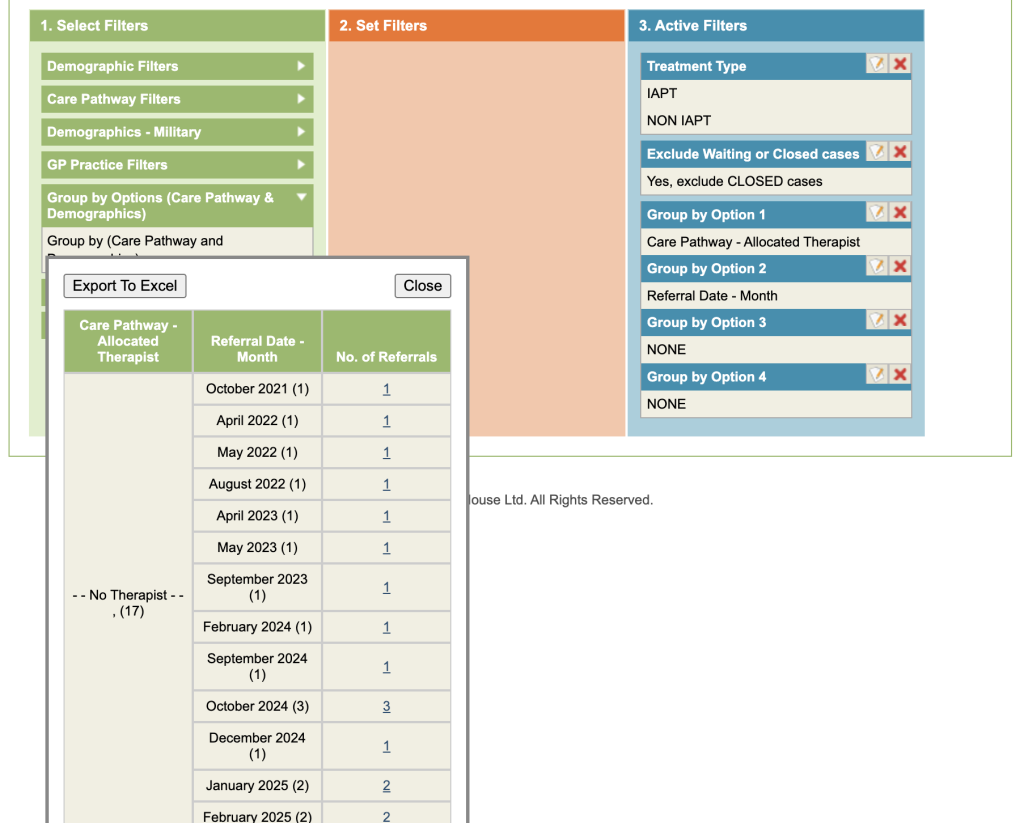Select Group by (Care Pathway and Demographics) item

click(135, 241)
